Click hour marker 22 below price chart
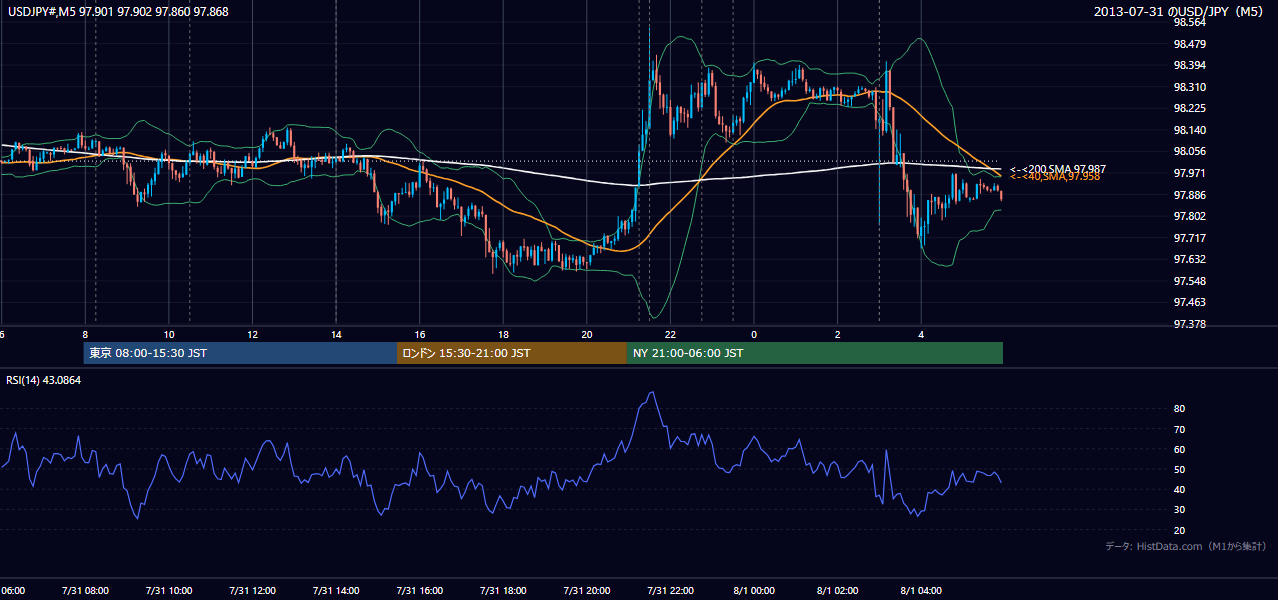The height and width of the screenshot is (600, 1278). pyautogui.click(x=670, y=334)
